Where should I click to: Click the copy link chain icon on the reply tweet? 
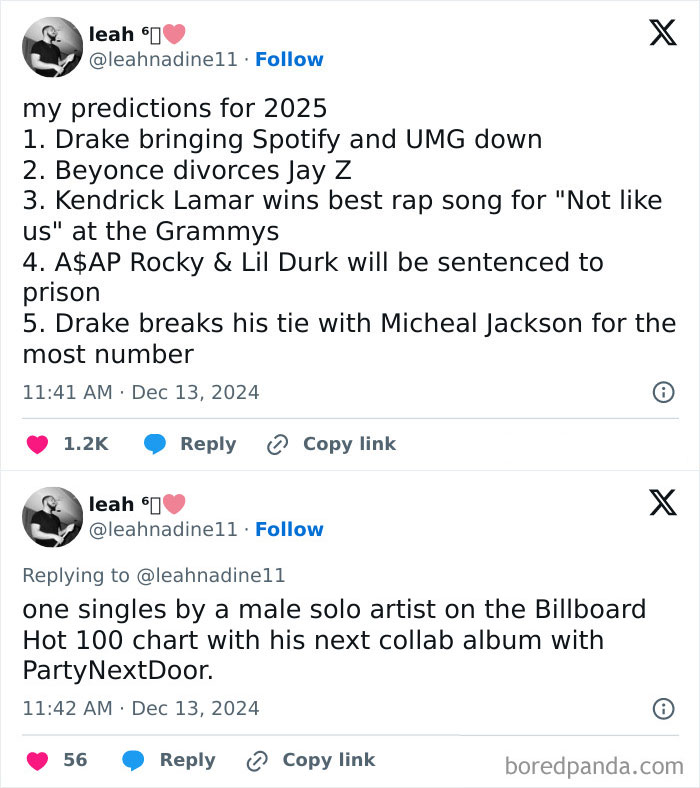pos(257,760)
